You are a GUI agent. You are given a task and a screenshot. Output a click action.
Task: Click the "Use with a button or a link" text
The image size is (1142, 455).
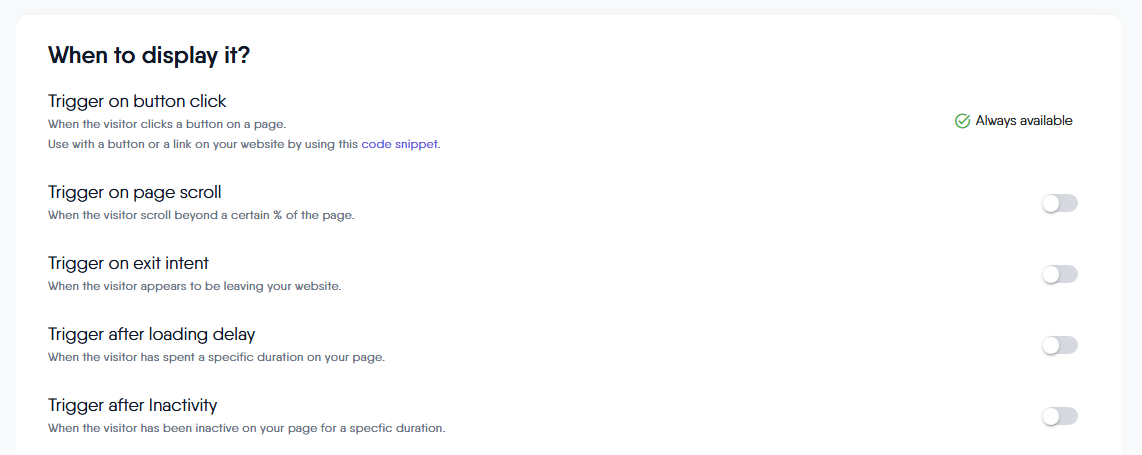coord(203,144)
